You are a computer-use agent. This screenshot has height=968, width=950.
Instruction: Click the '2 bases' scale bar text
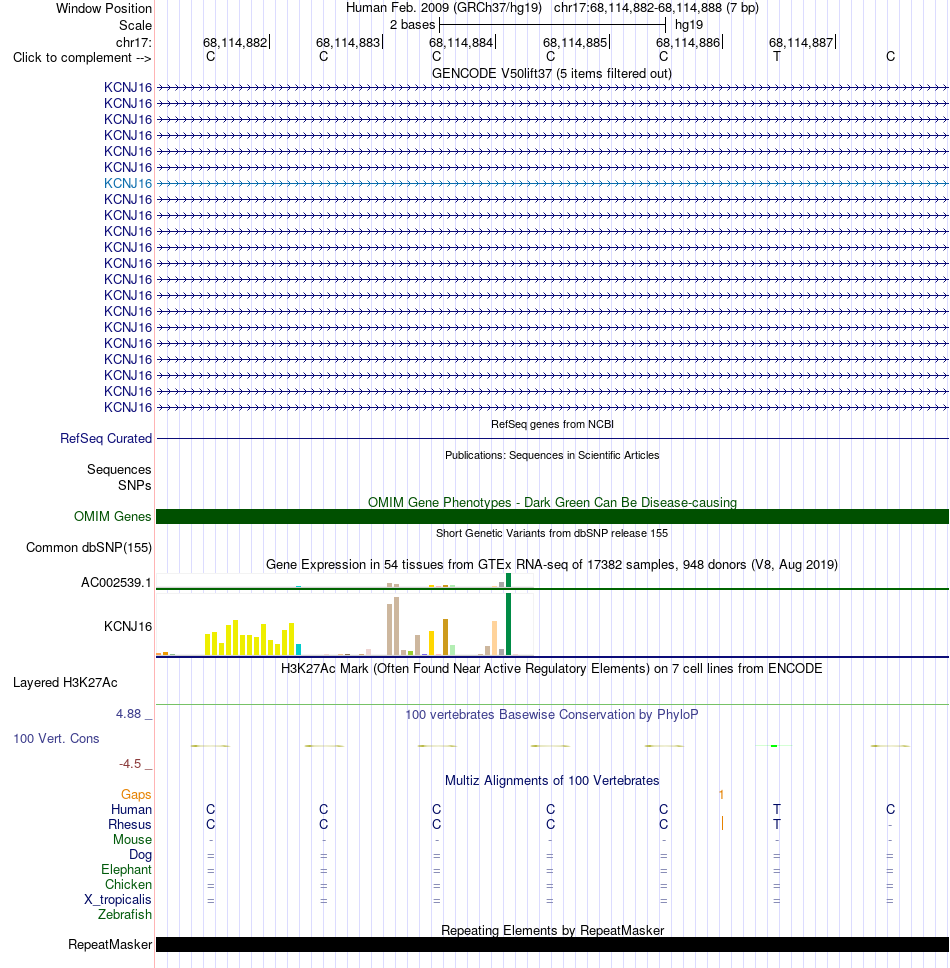click(412, 25)
